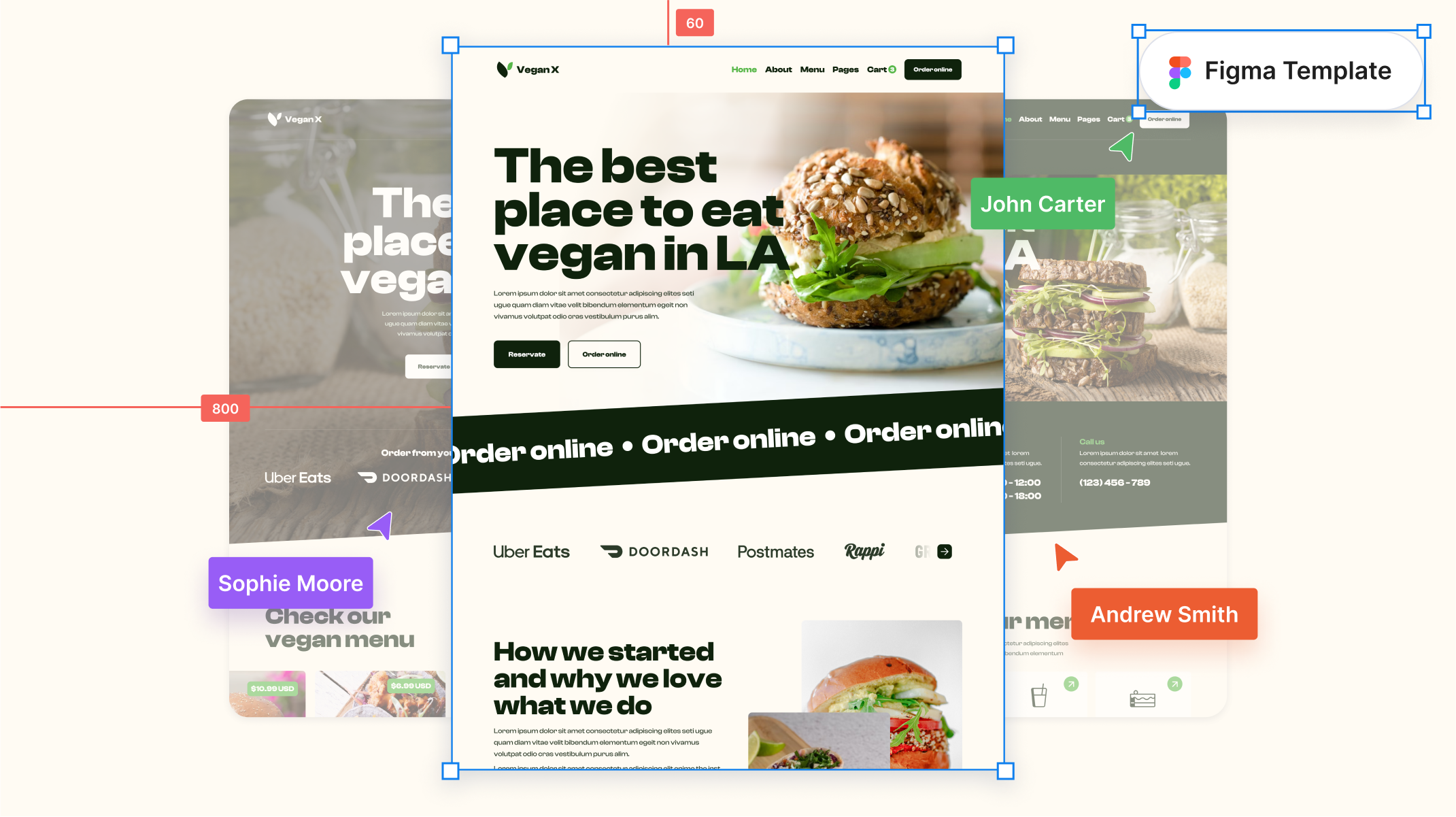Click the 'Menu' tab in the navigation bar
This screenshot has width=1456, height=817.
(812, 70)
